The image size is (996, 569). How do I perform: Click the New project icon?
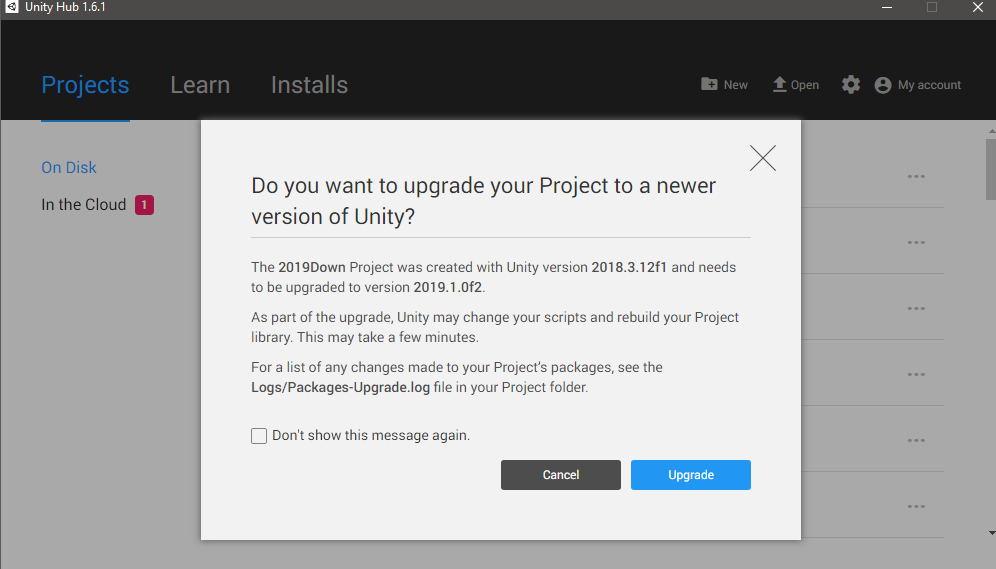click(x=709, y=85)
